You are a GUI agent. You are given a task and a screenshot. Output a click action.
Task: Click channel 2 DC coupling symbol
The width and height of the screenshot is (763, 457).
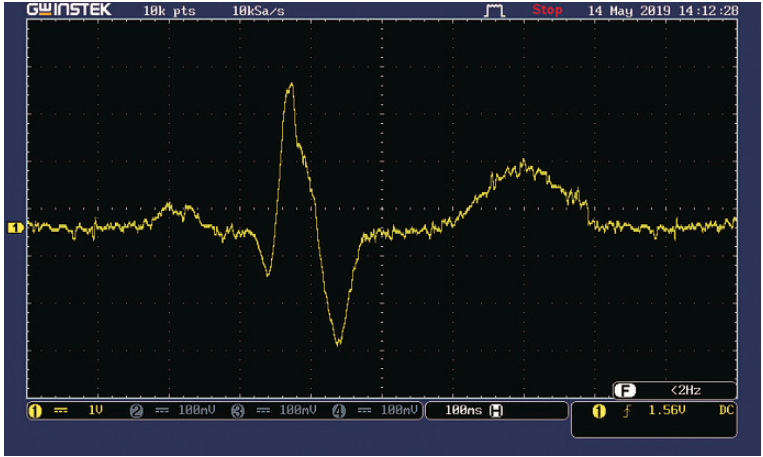tap(162, 411)
